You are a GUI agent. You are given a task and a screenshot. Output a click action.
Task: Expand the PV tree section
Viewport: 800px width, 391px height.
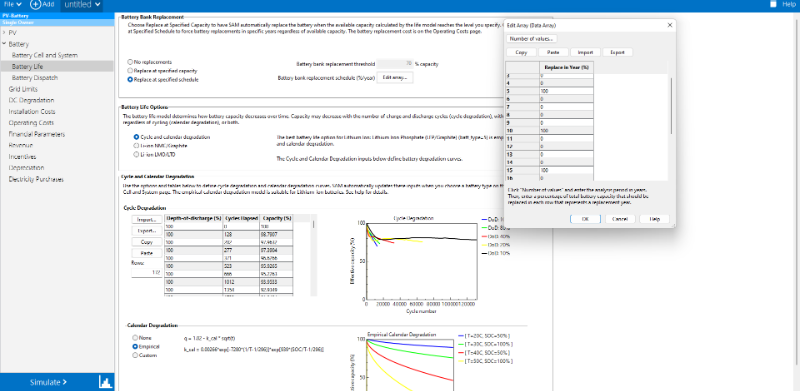(4, 33)
